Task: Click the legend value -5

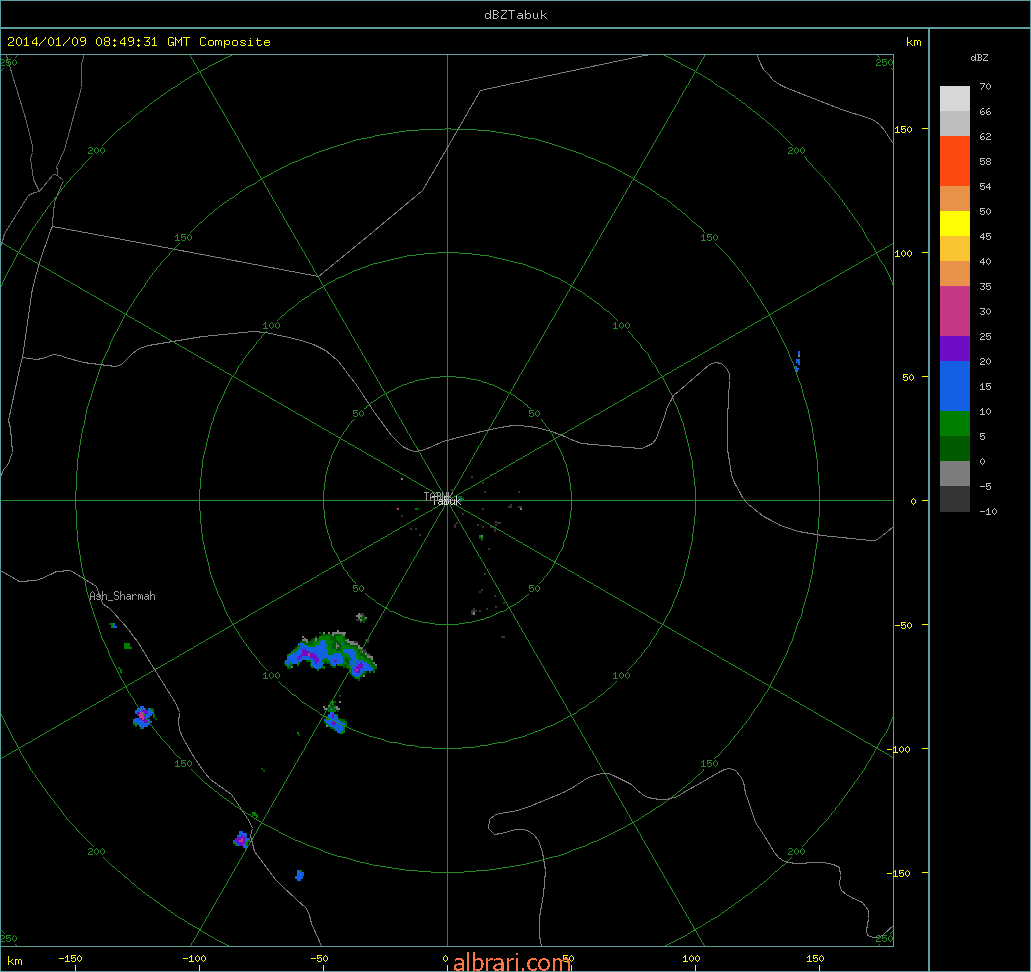Action: [985, 486]
